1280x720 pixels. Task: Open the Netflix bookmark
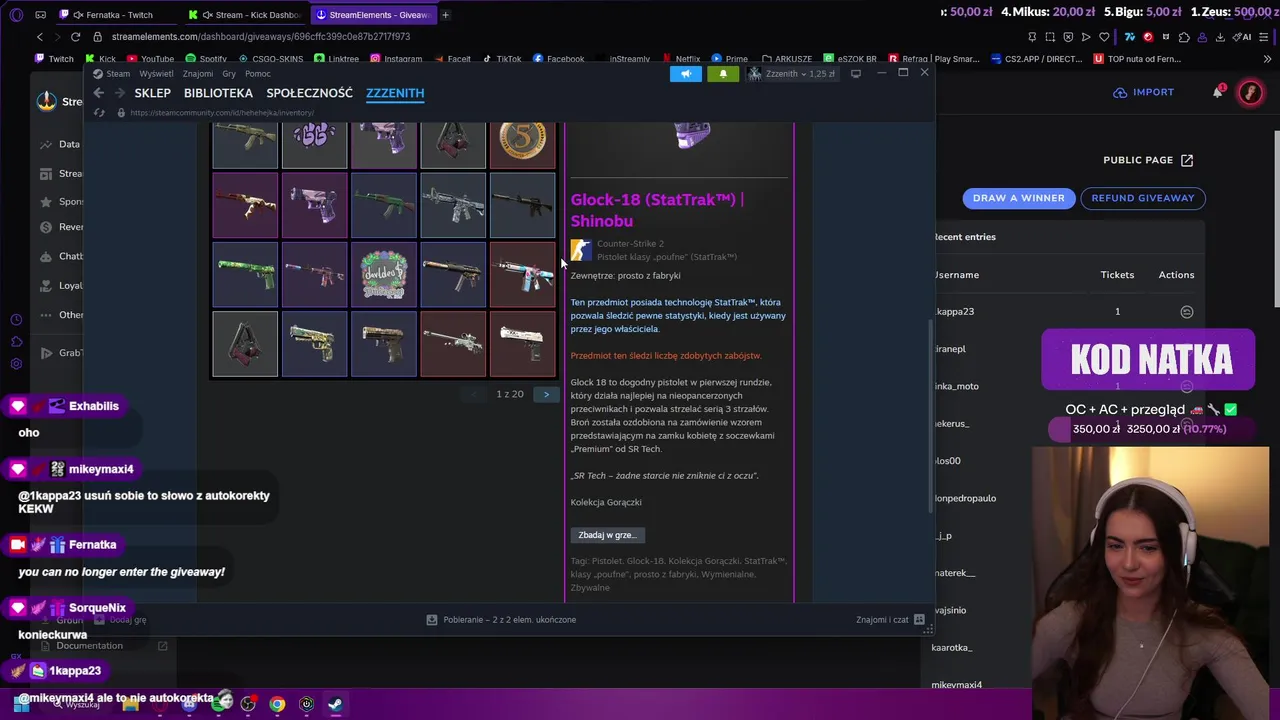click(680, 59)
